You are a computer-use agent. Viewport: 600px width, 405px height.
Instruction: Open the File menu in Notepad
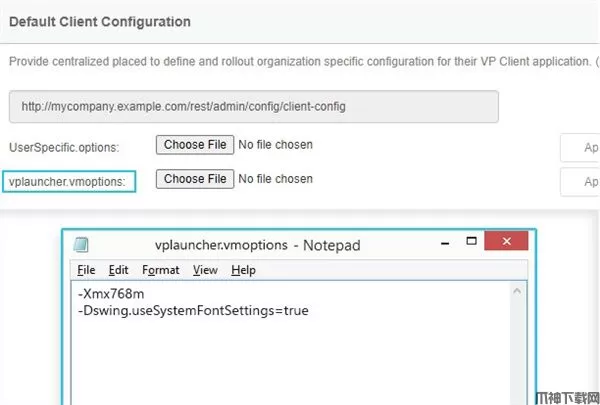pyautogui.click(x=86, y=270)
